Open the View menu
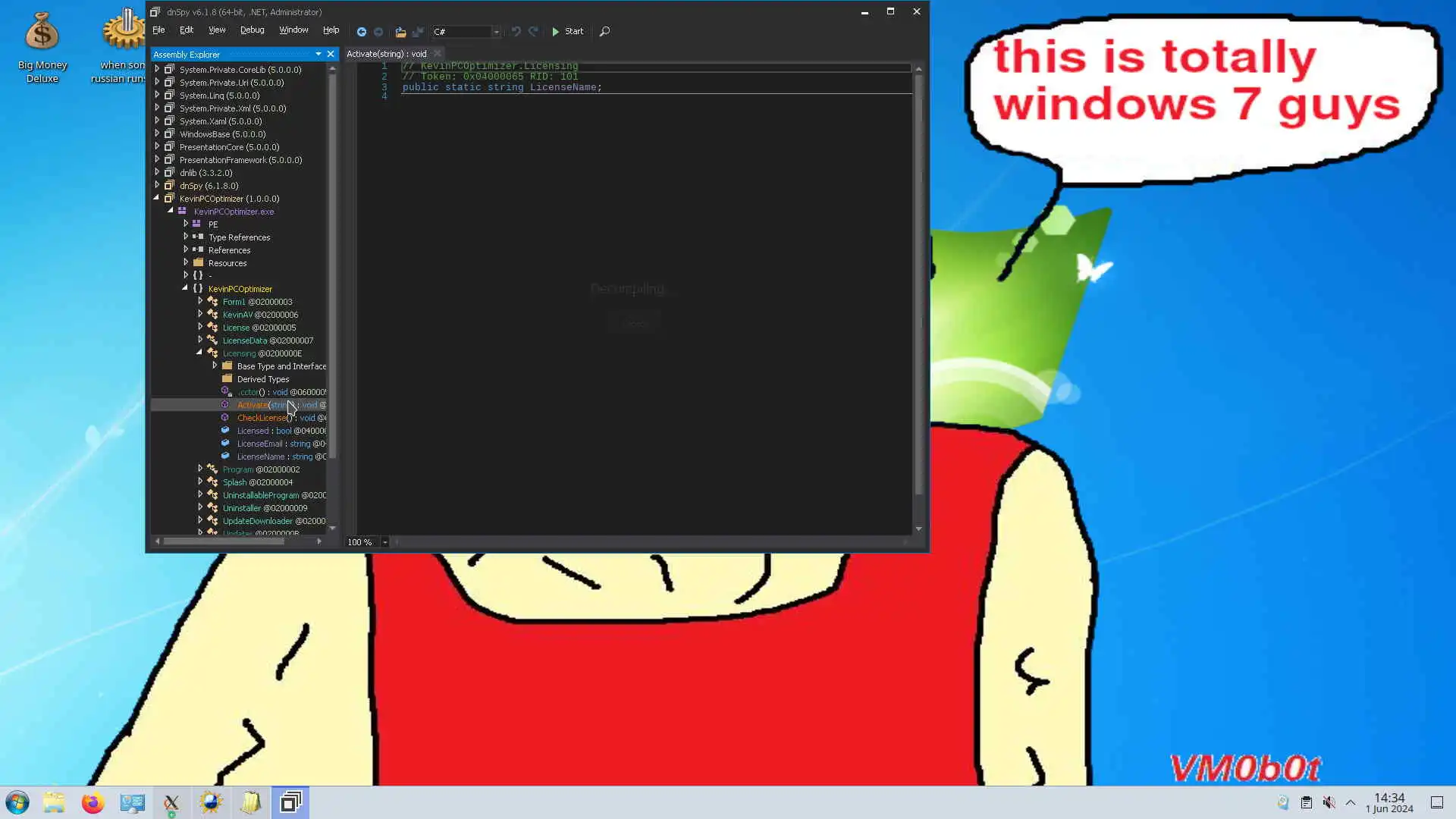 click(x=217, y=30)
